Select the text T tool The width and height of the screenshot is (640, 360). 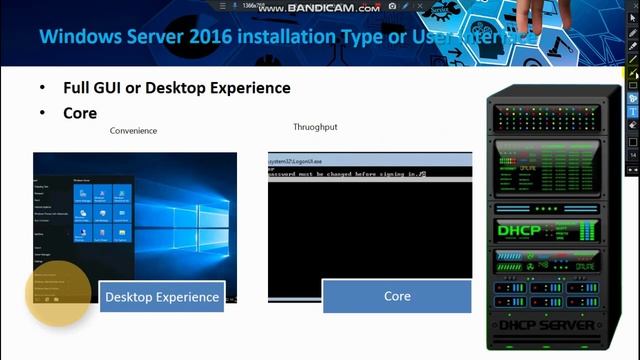(x=633, y=112)
